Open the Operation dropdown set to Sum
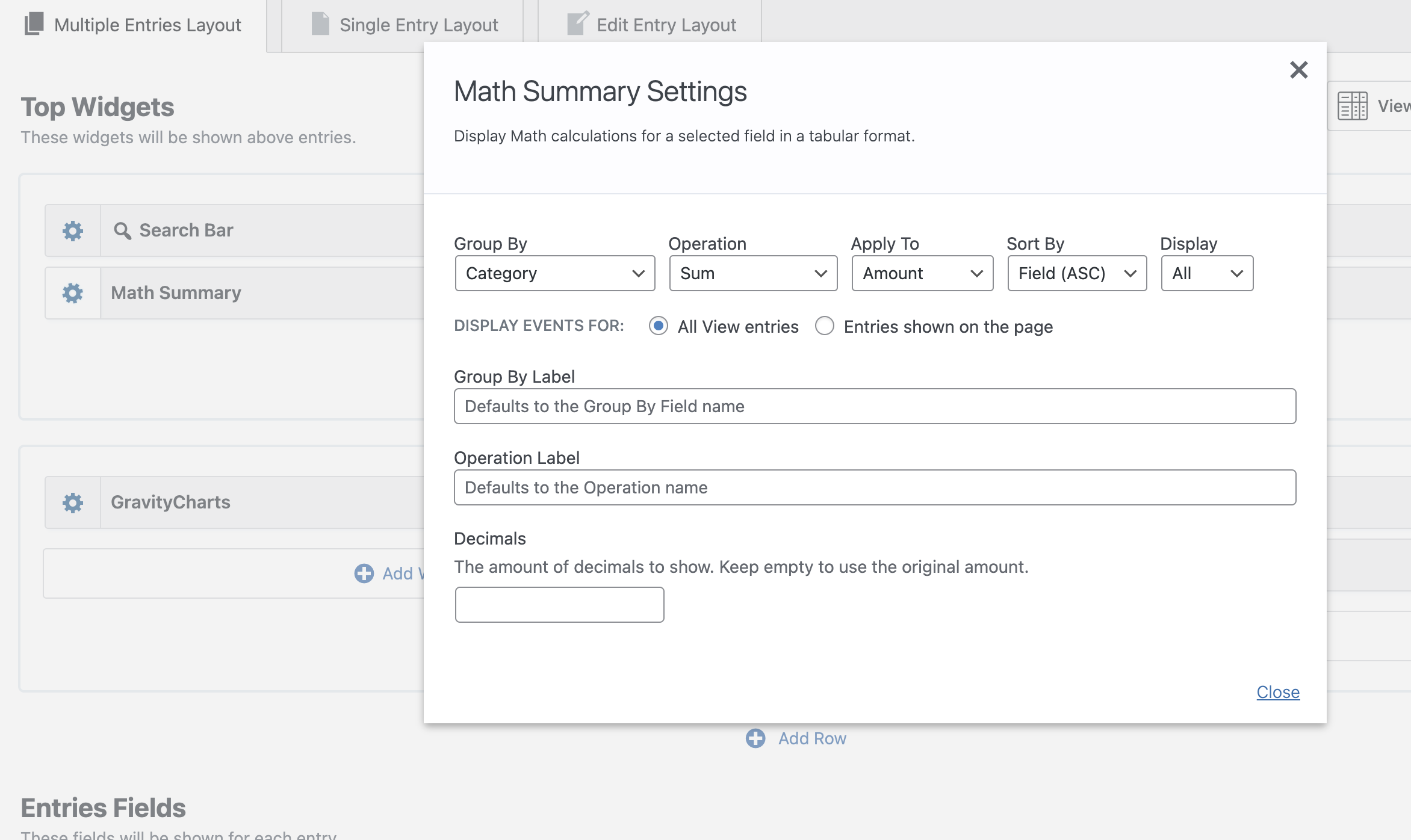 click(x=753, y=273)
